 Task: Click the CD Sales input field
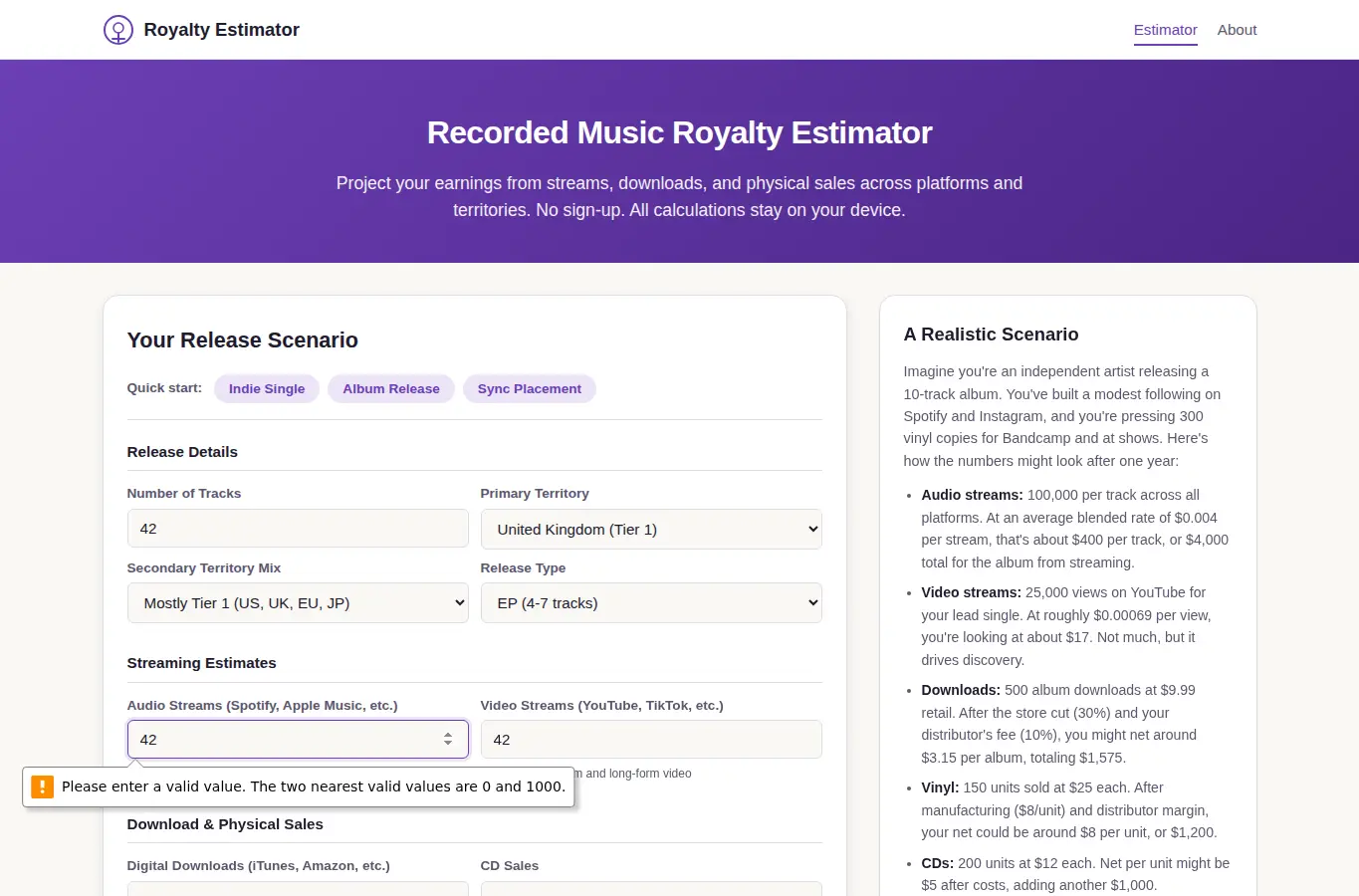[x=651, y=888]
